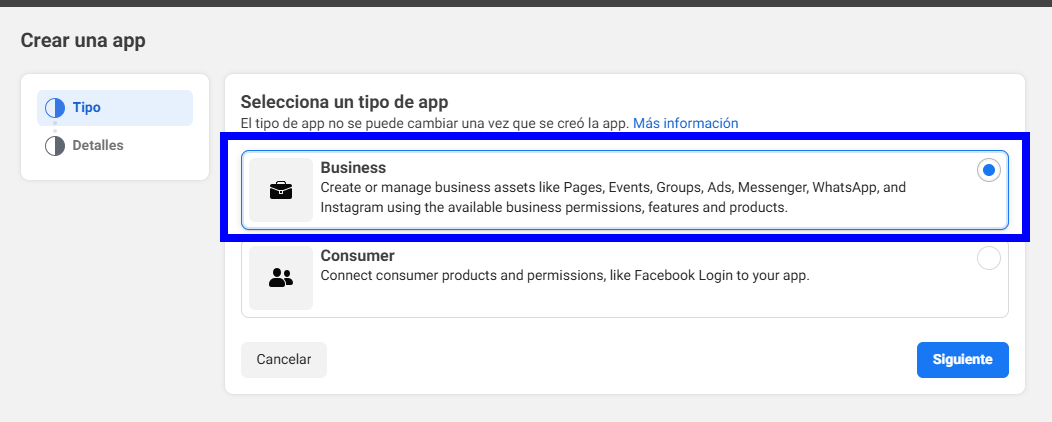The height and width of the screenshot is (422, 1052).
Task: Select the Consumer radio button
Action: 988,259
